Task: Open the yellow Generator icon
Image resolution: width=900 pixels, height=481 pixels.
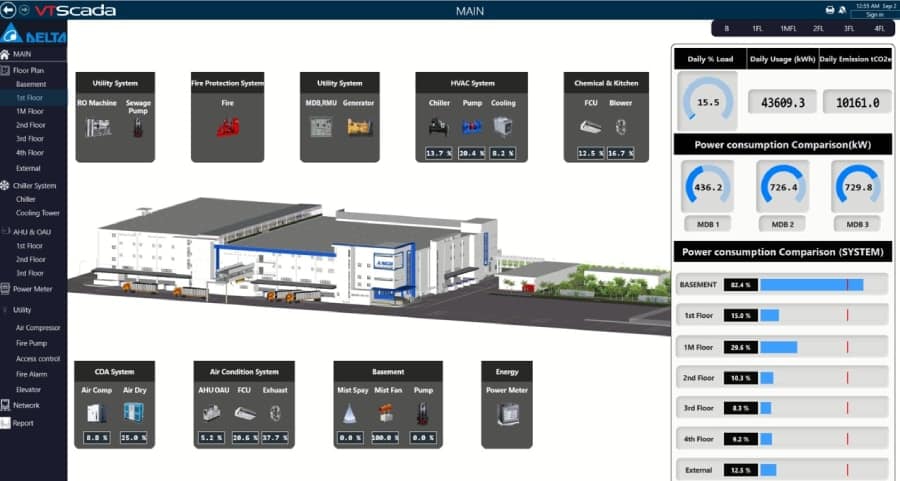Action: click(x=357, y=127)
